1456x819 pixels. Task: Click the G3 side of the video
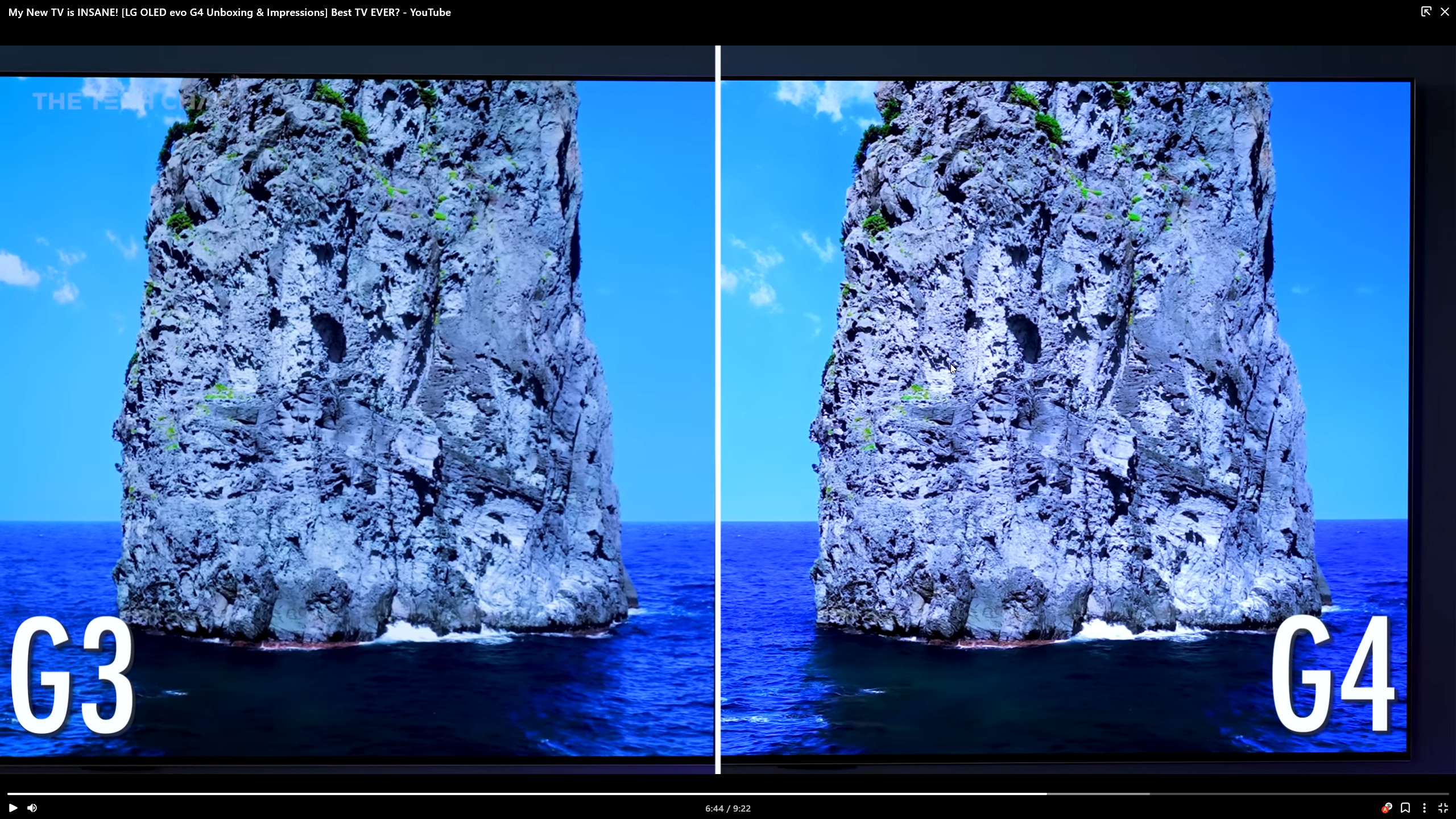358,370
